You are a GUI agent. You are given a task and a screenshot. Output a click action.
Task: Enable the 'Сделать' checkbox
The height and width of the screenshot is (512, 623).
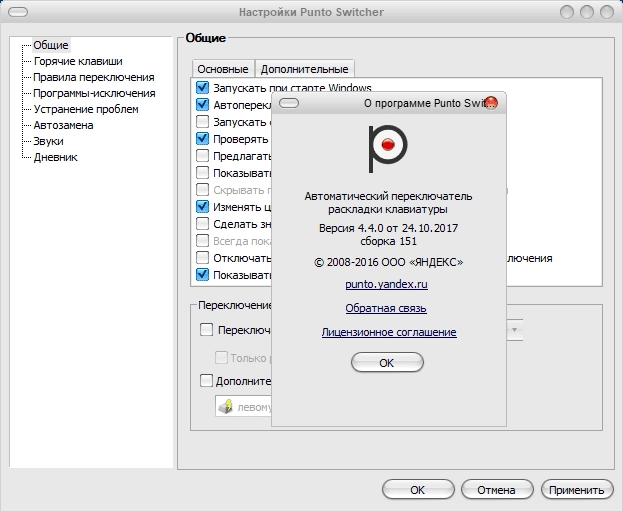(203, 224)
